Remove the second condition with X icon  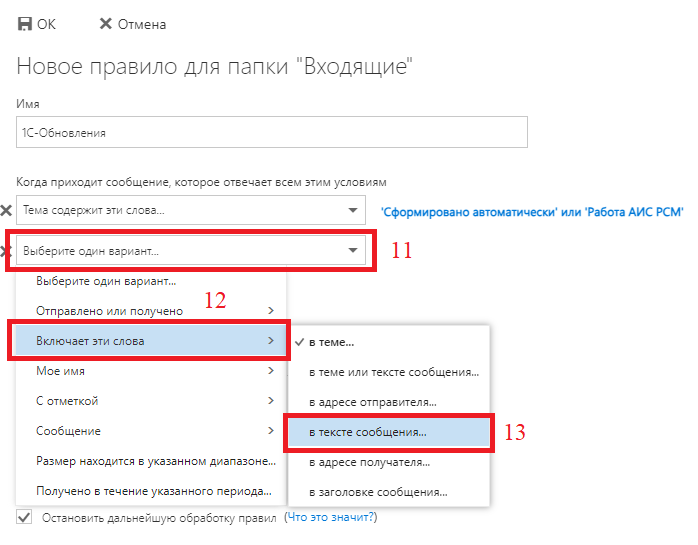6,251
